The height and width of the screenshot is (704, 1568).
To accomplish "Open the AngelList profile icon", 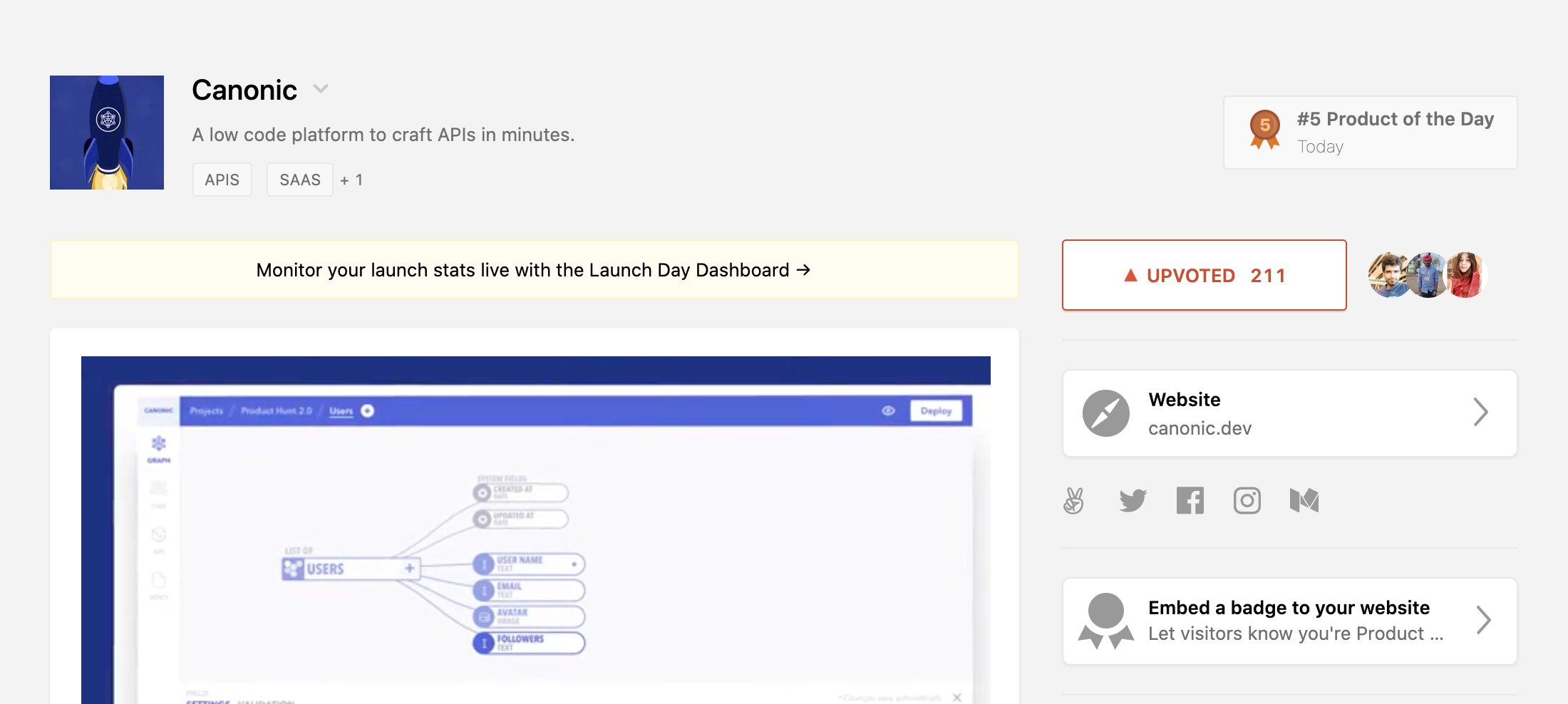I will tap(1073, 500).
